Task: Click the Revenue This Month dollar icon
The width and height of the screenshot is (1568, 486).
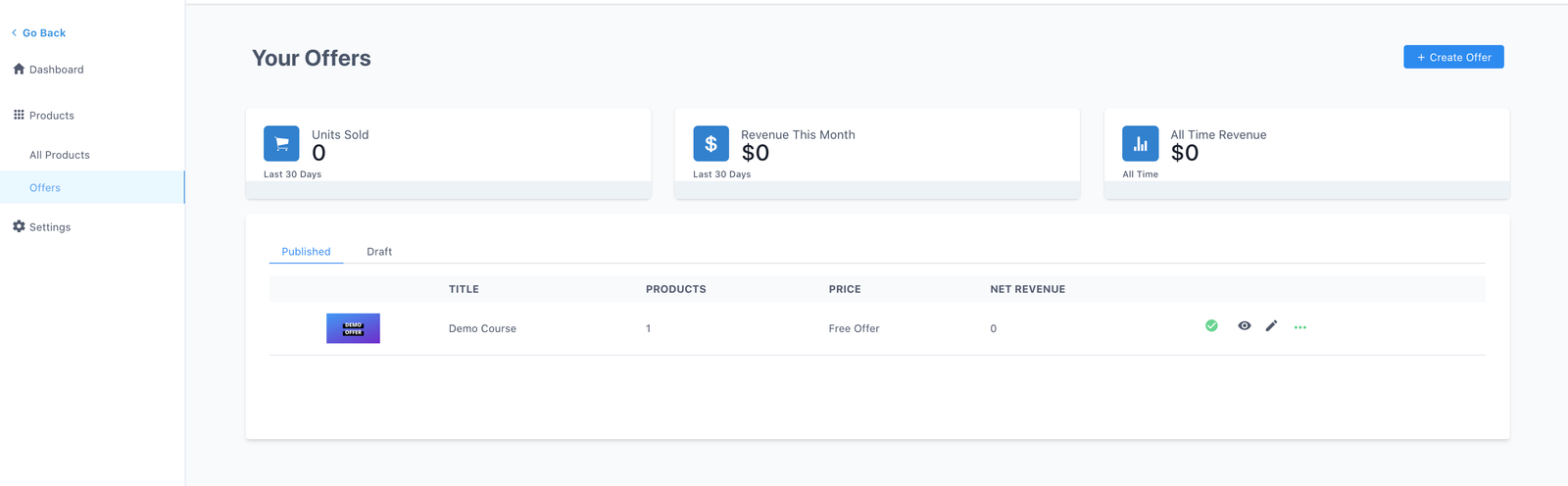Action: pos(710,144)
